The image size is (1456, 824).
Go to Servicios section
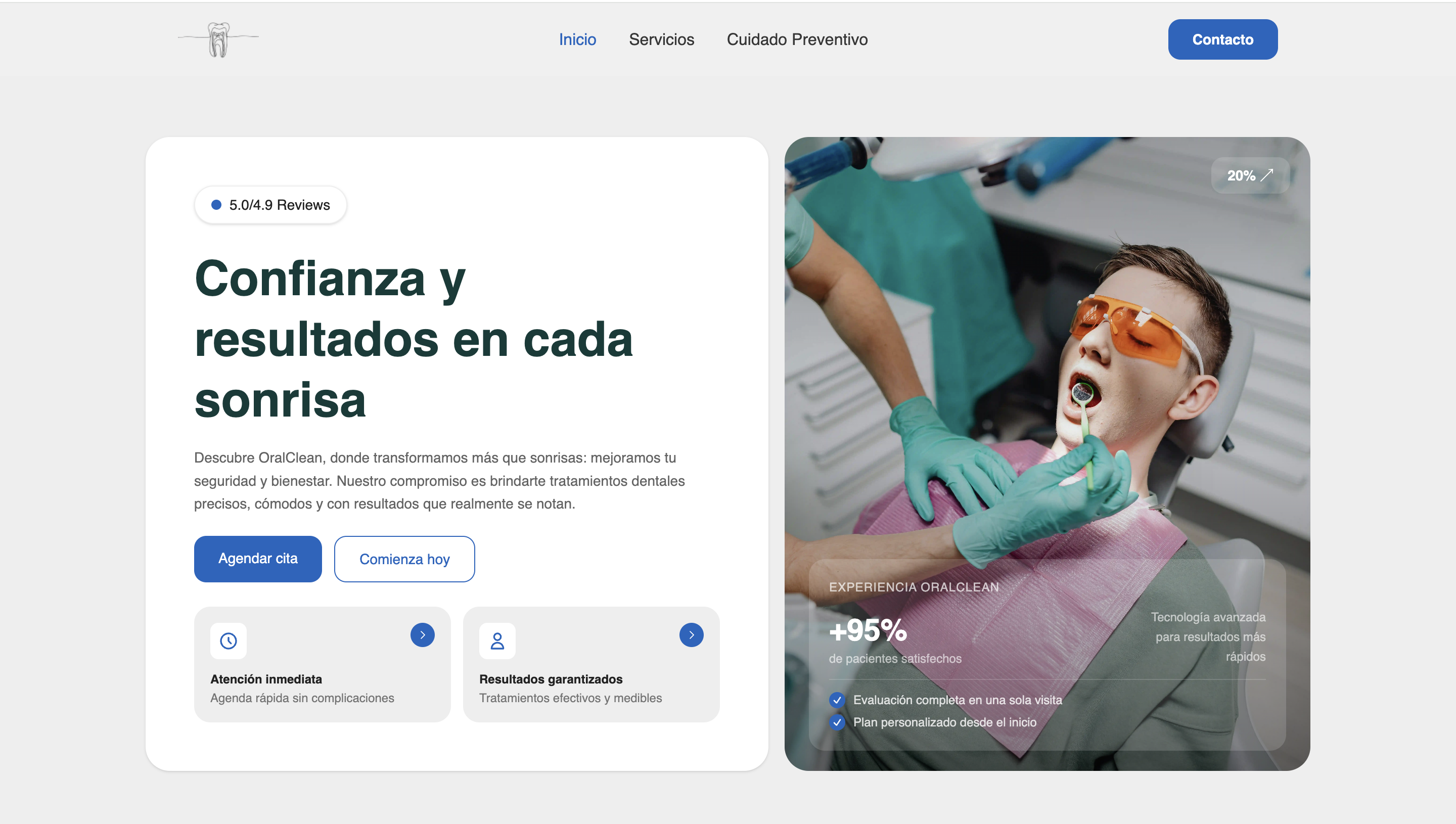(x=661, y=39)
